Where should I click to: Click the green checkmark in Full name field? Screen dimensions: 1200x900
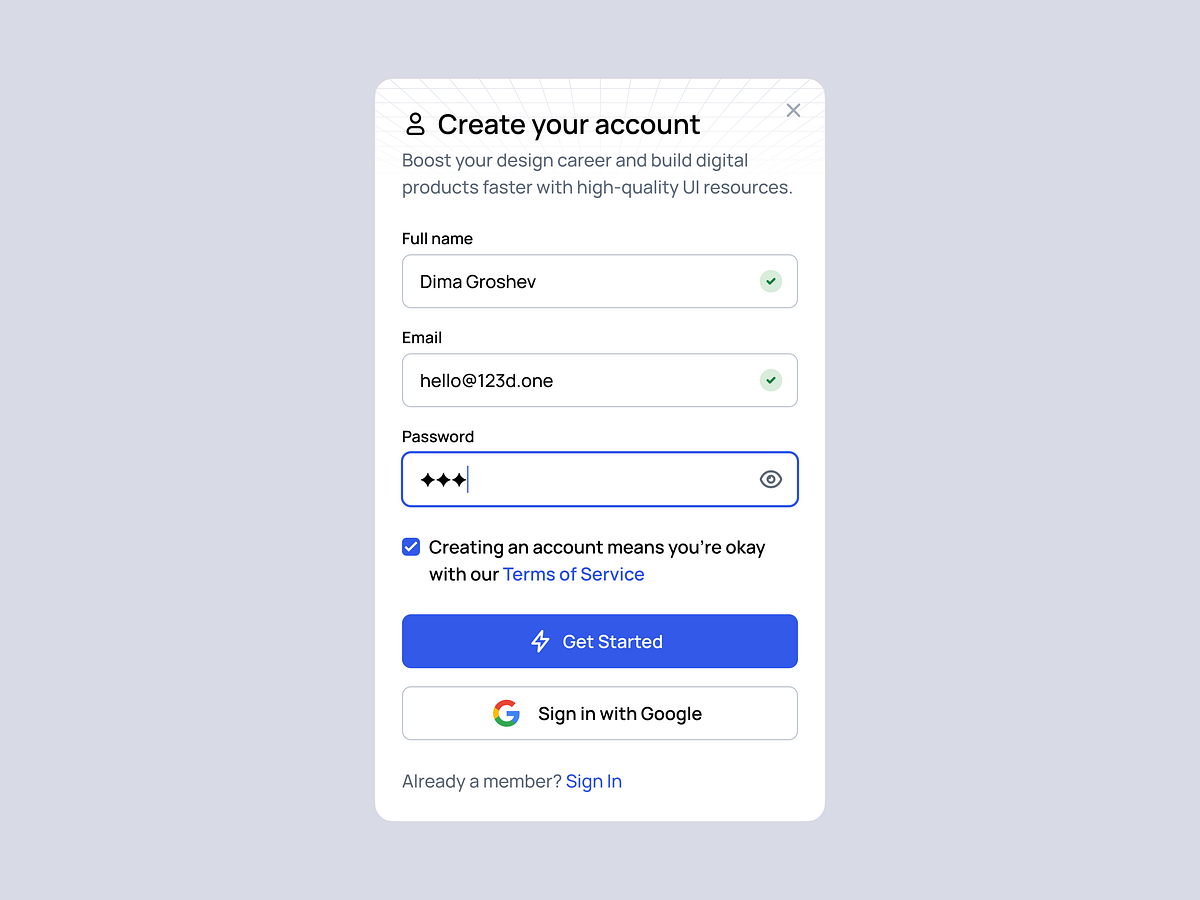point(770,281)
